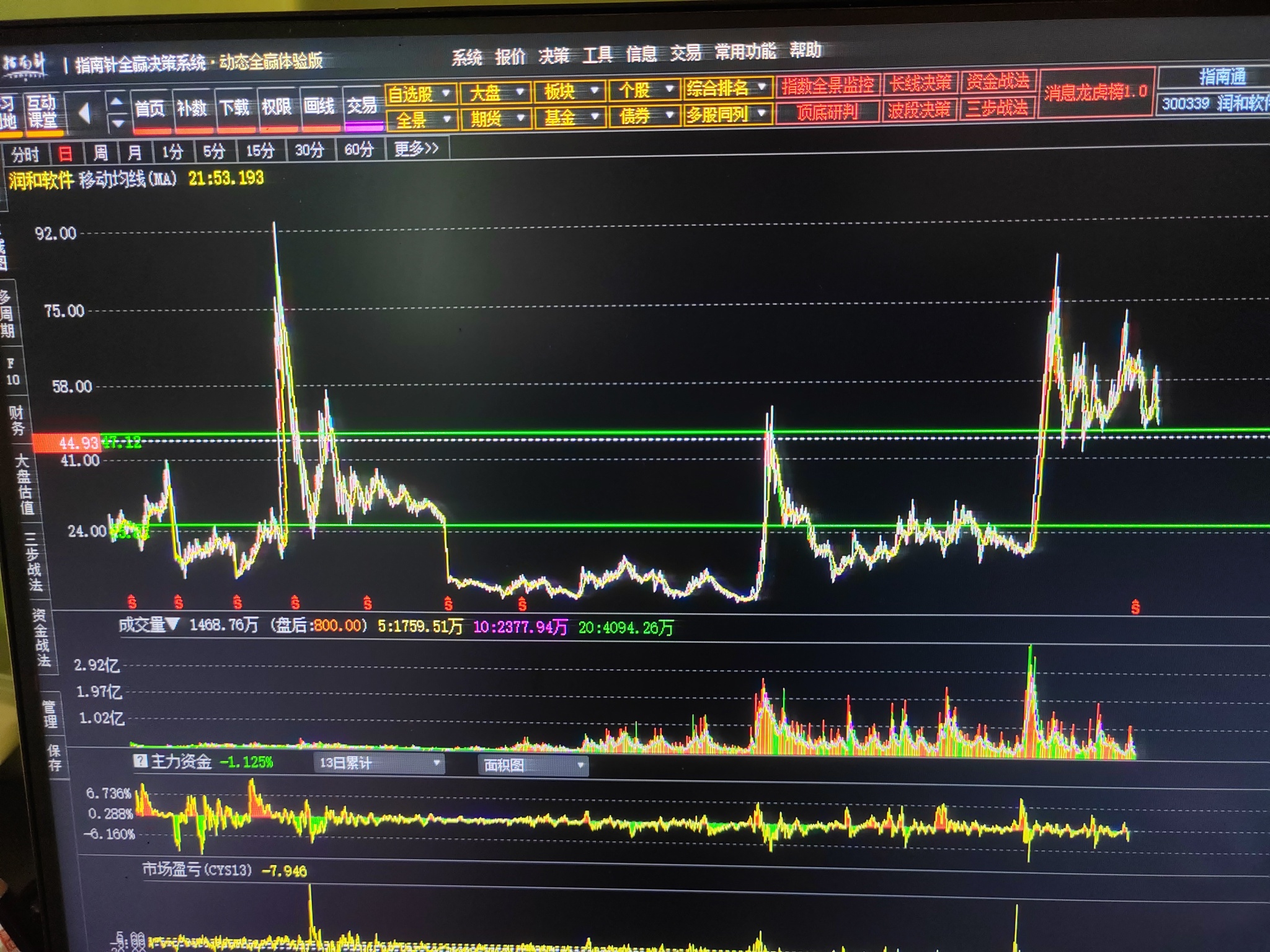The height and width of the screenshot is (952, 1270).
Task: Switch the chart to 分时 view
Action: pyautogui.click(x=25, y=154)
